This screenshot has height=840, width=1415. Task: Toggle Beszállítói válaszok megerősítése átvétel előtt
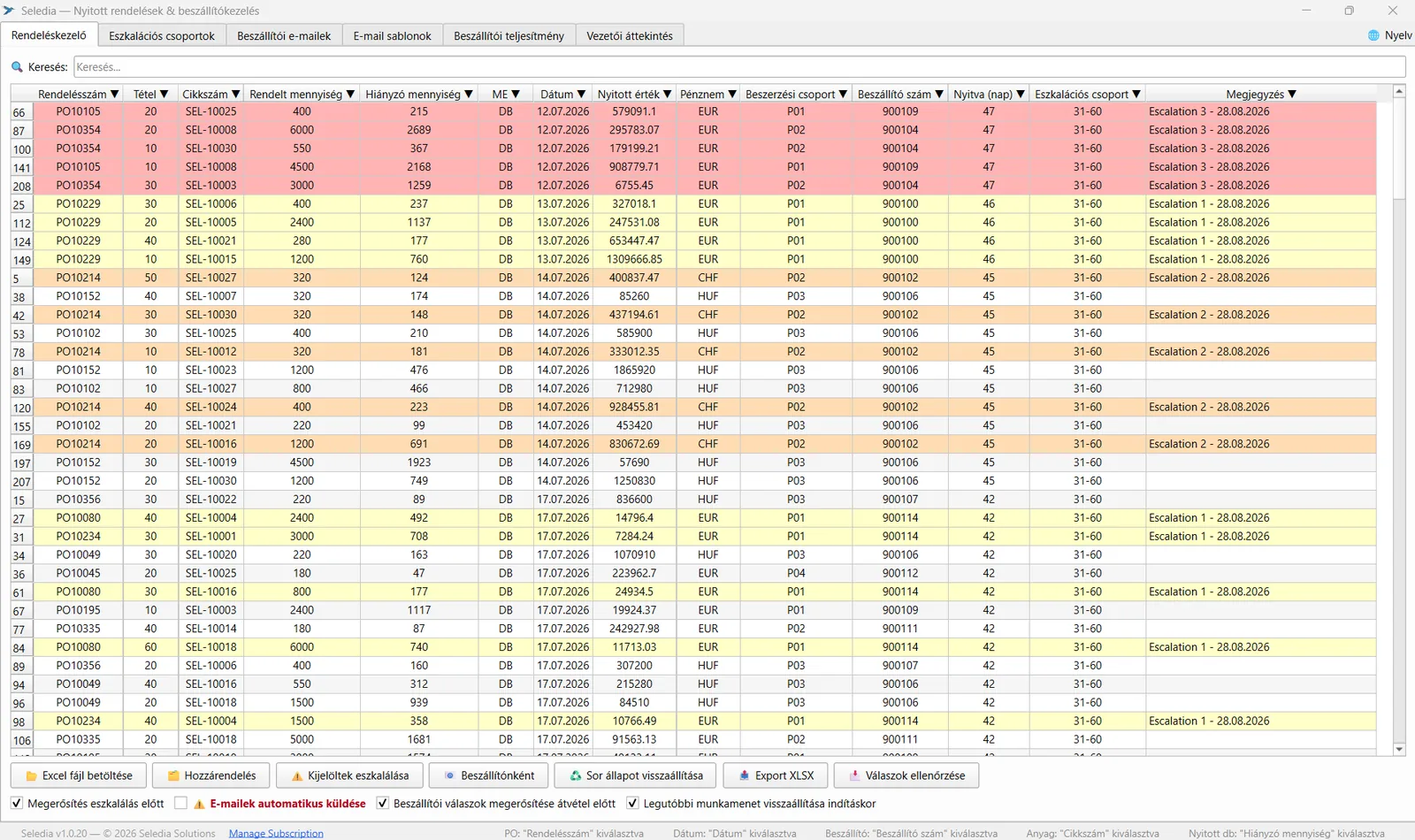[382, 803]
